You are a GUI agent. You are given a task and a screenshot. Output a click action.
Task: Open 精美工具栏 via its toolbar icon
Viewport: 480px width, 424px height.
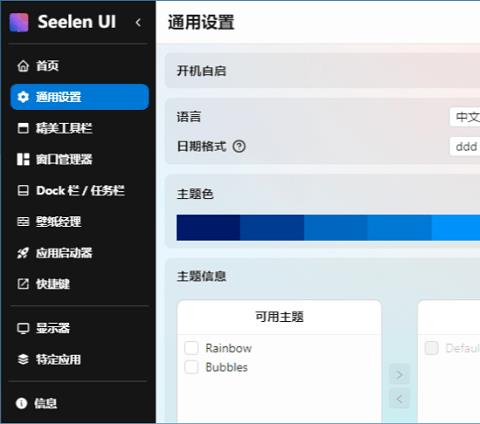click(23, 128)
